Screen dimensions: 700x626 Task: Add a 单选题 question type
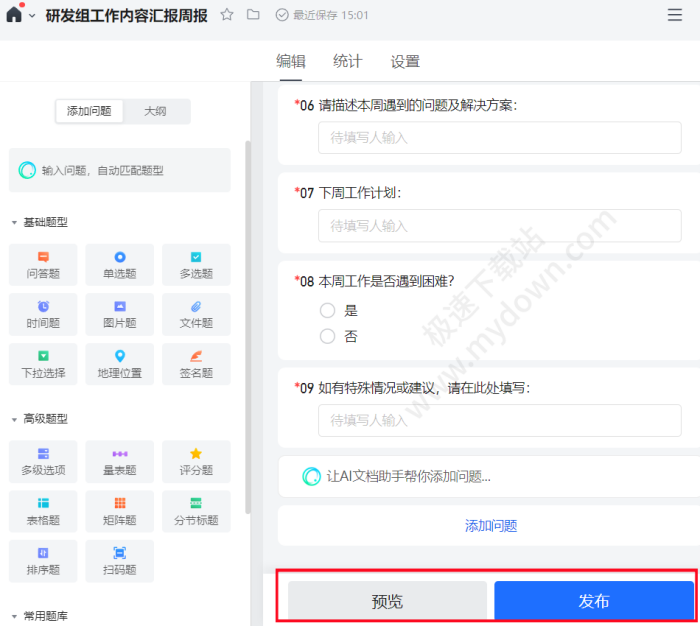click(120, 265)
